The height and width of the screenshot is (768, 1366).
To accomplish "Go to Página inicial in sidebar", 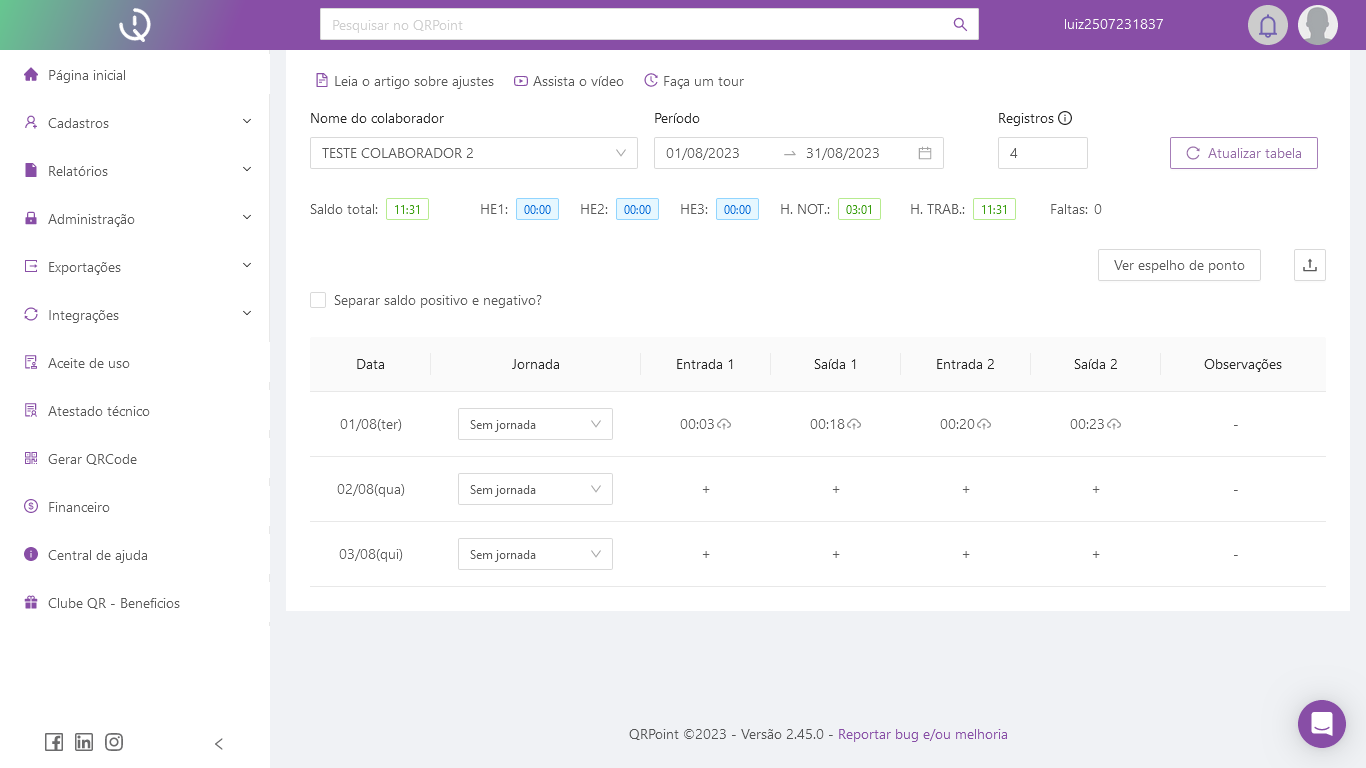I will click(87, 75).
